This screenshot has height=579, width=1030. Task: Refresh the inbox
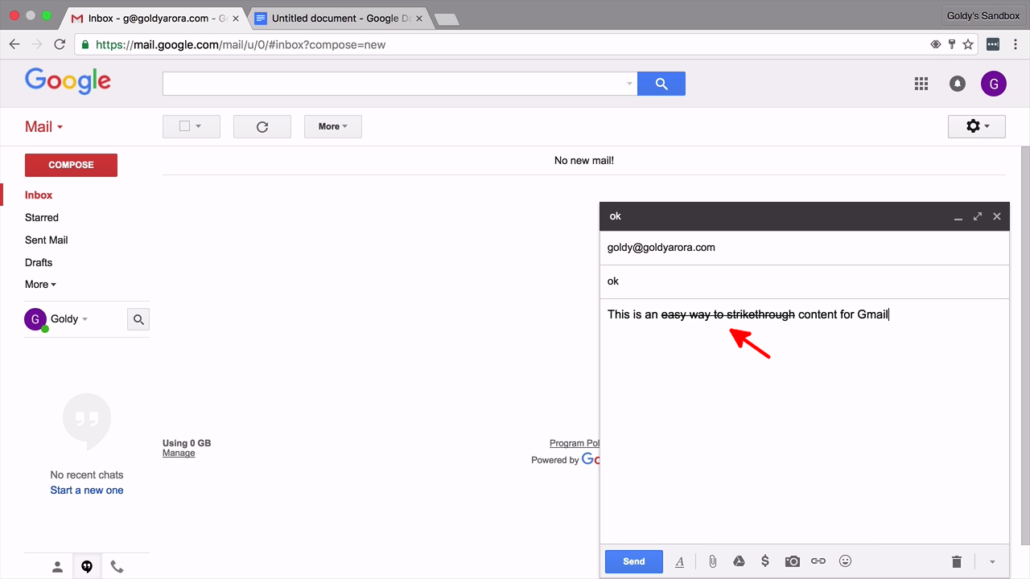pyautogui.click(x=262, y=126)
